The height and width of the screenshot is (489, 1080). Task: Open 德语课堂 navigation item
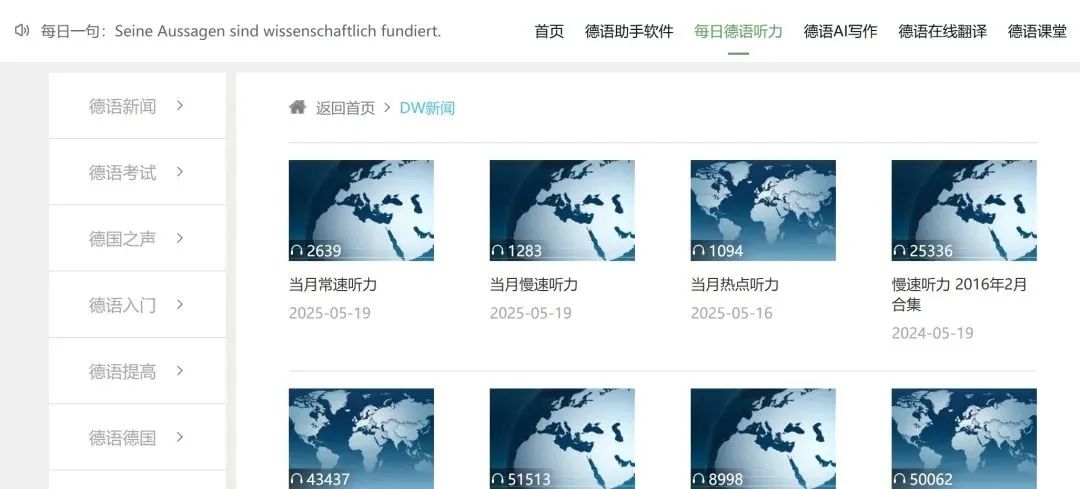coord(1037,31)
